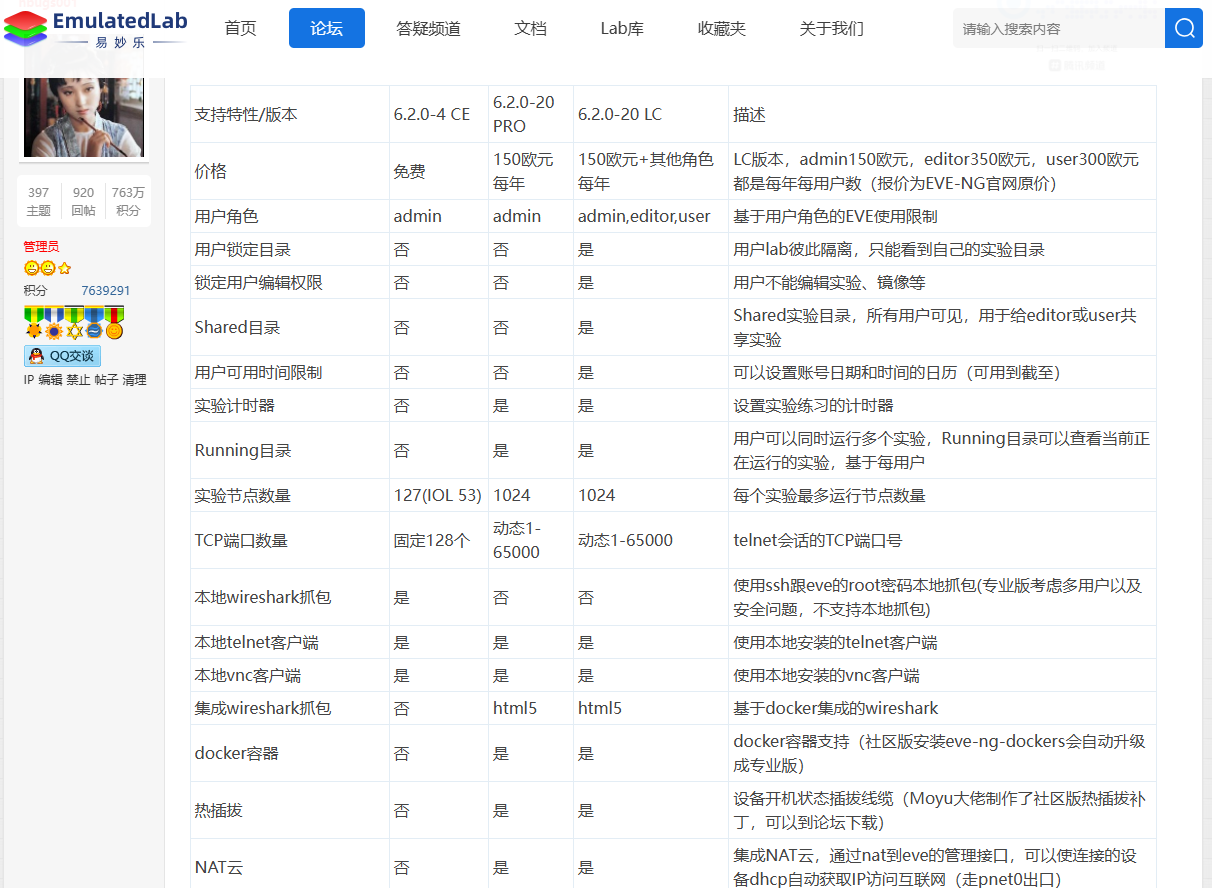Open the 答疑频道 channel
This screenshot has width=1212, height=888.
429,28
